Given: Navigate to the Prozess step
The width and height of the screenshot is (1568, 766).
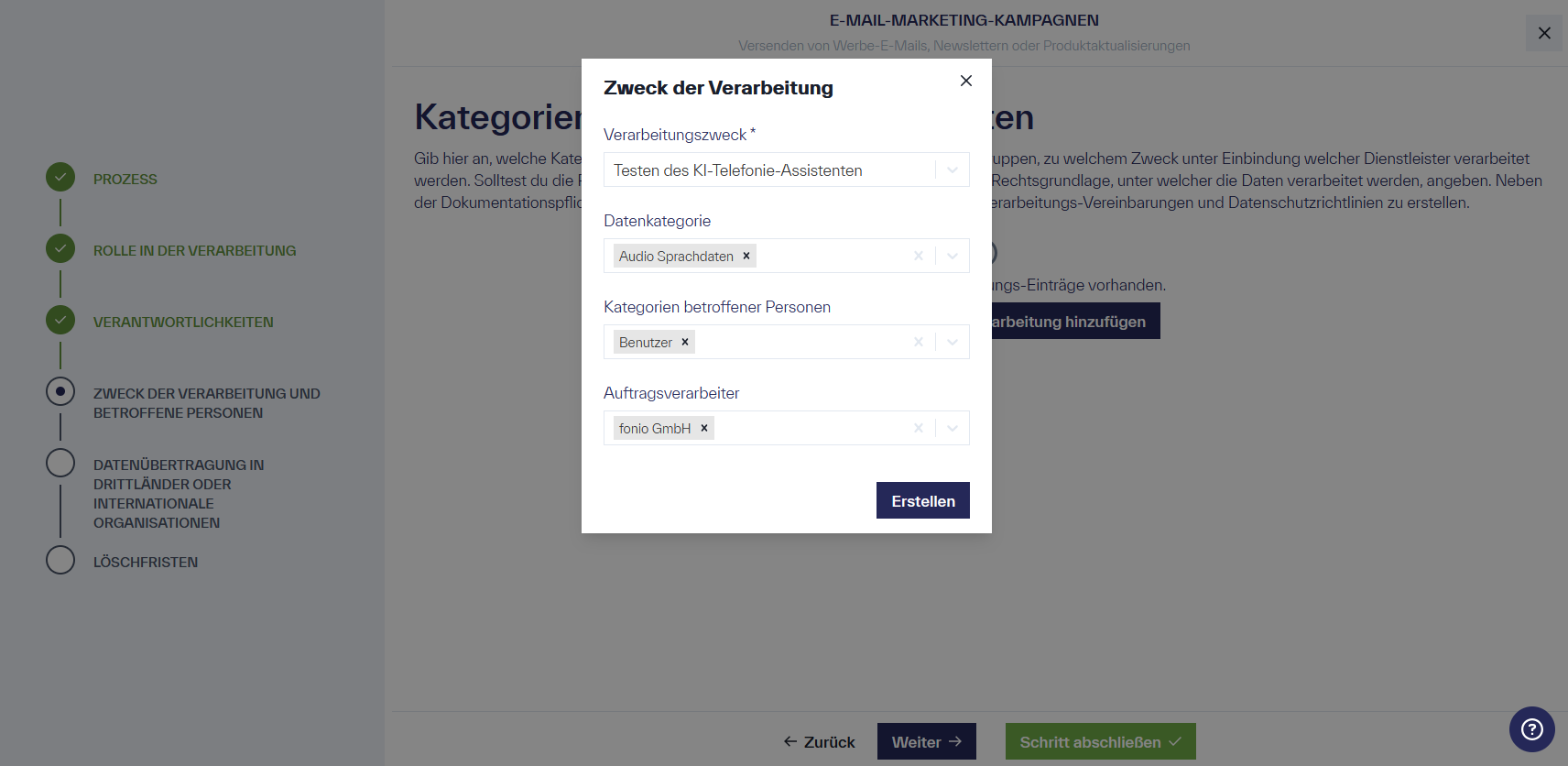Looking at the screenshot, I should pos(125,178).
